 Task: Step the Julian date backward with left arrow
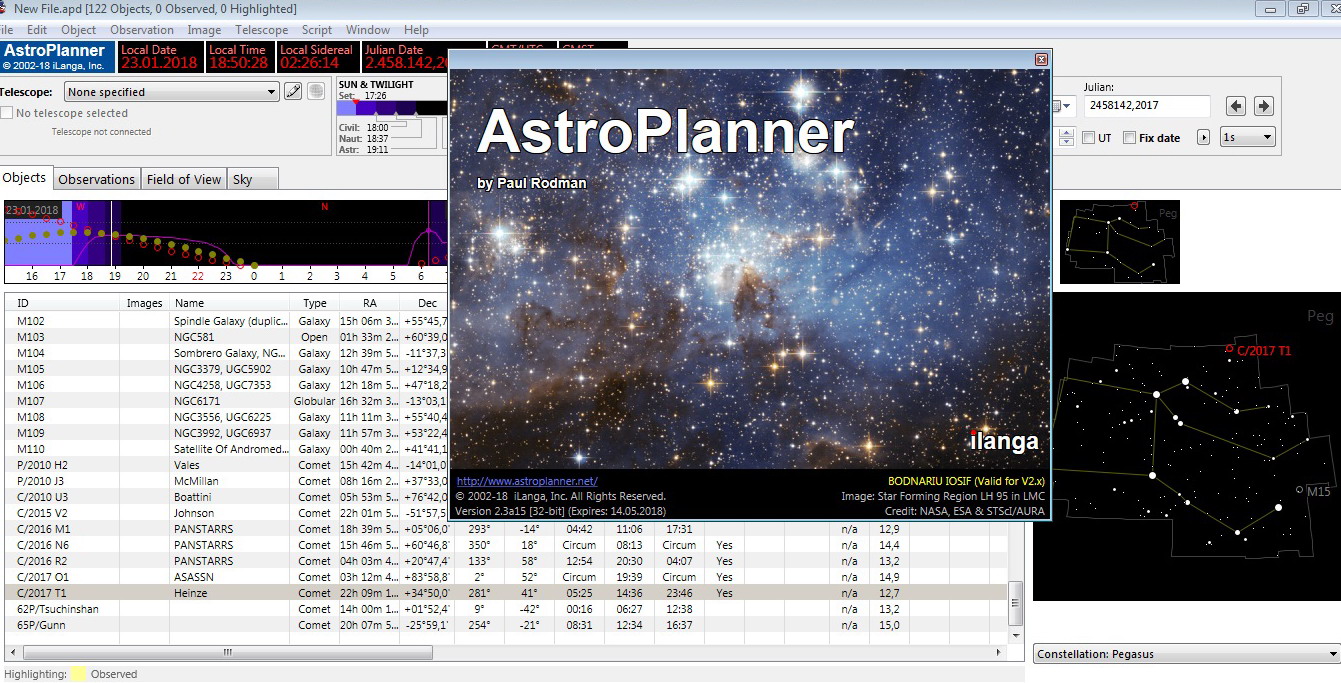coord(1236,106)
